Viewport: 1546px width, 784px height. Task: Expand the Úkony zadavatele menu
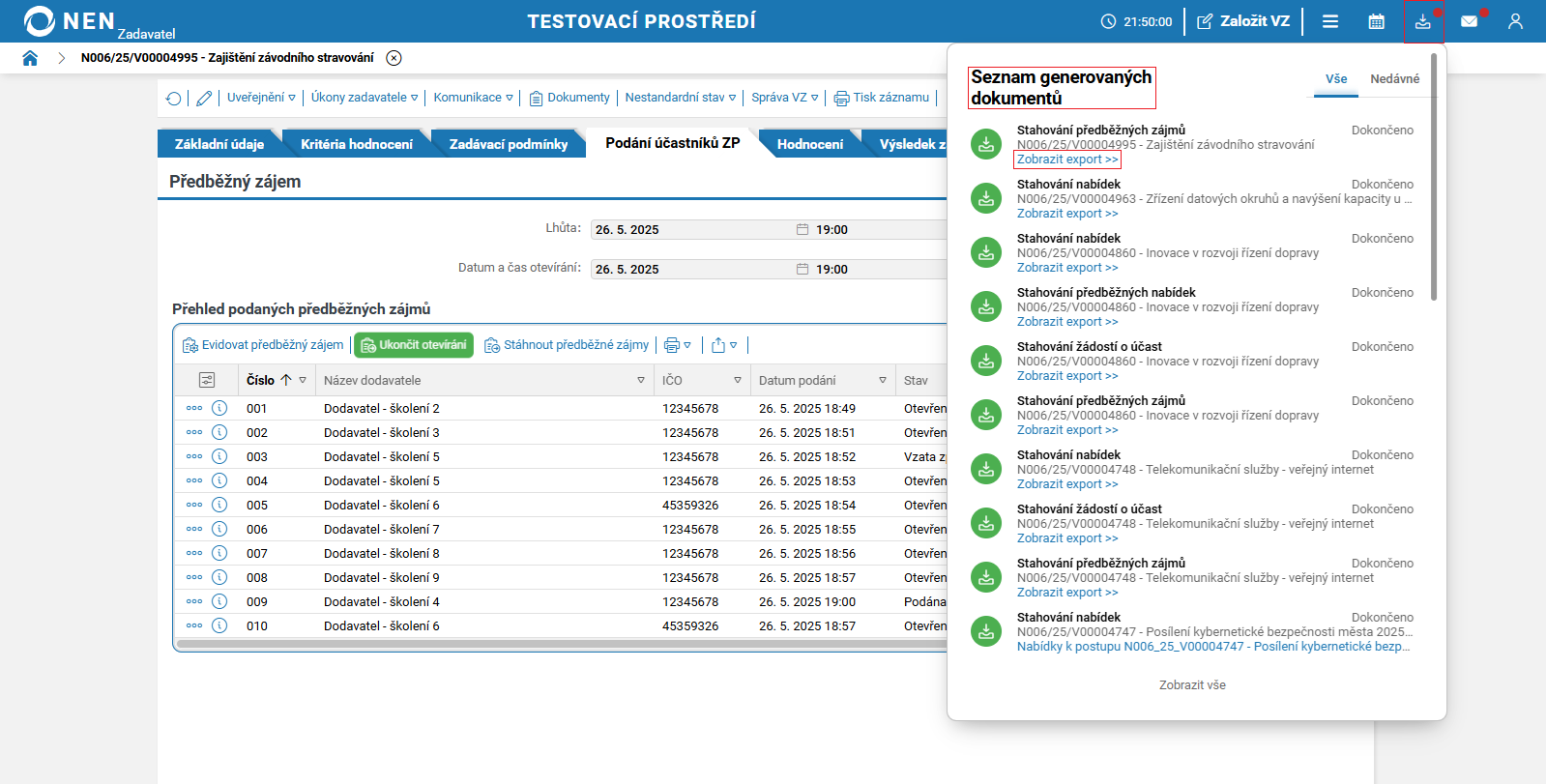[x=365, y=98]
